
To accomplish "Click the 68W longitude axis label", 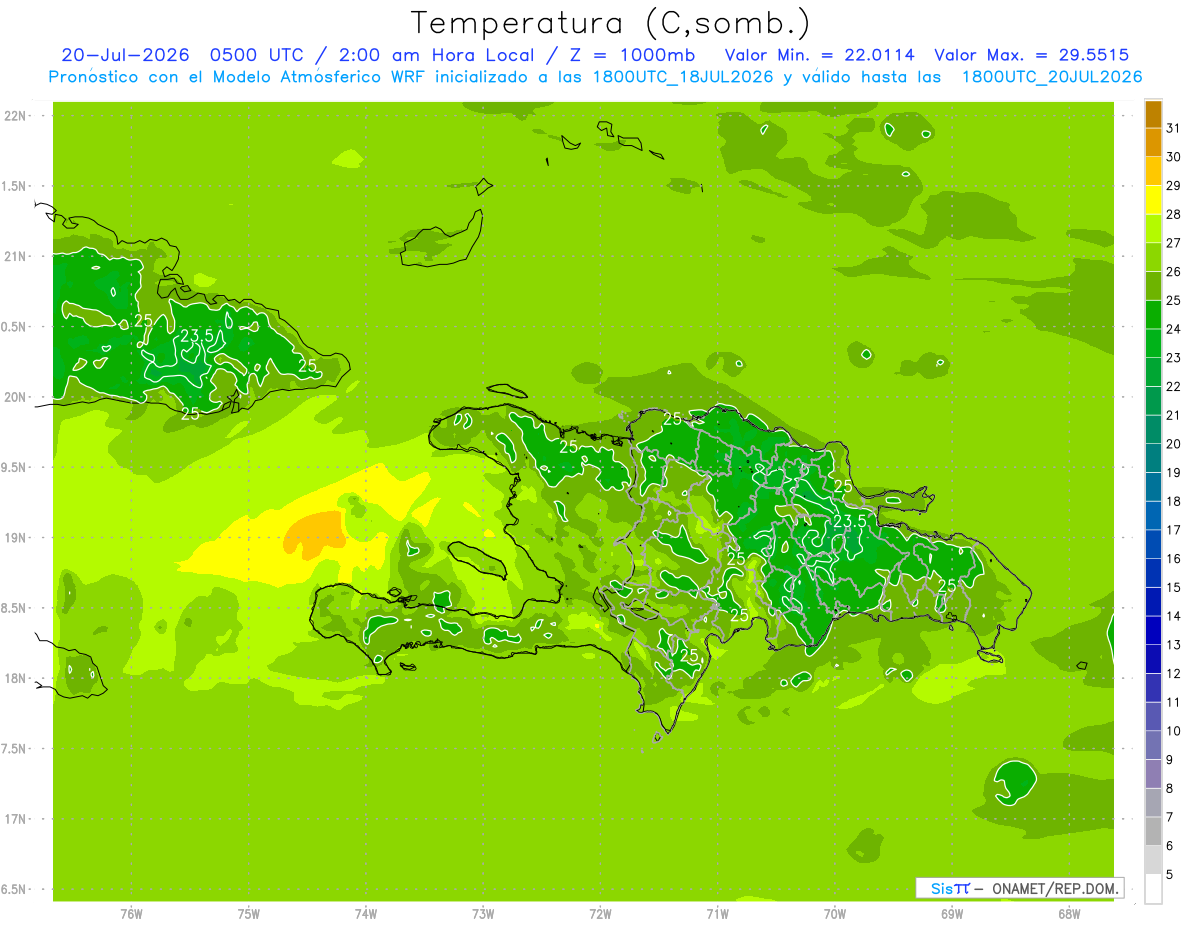I will click(1068, 913).
